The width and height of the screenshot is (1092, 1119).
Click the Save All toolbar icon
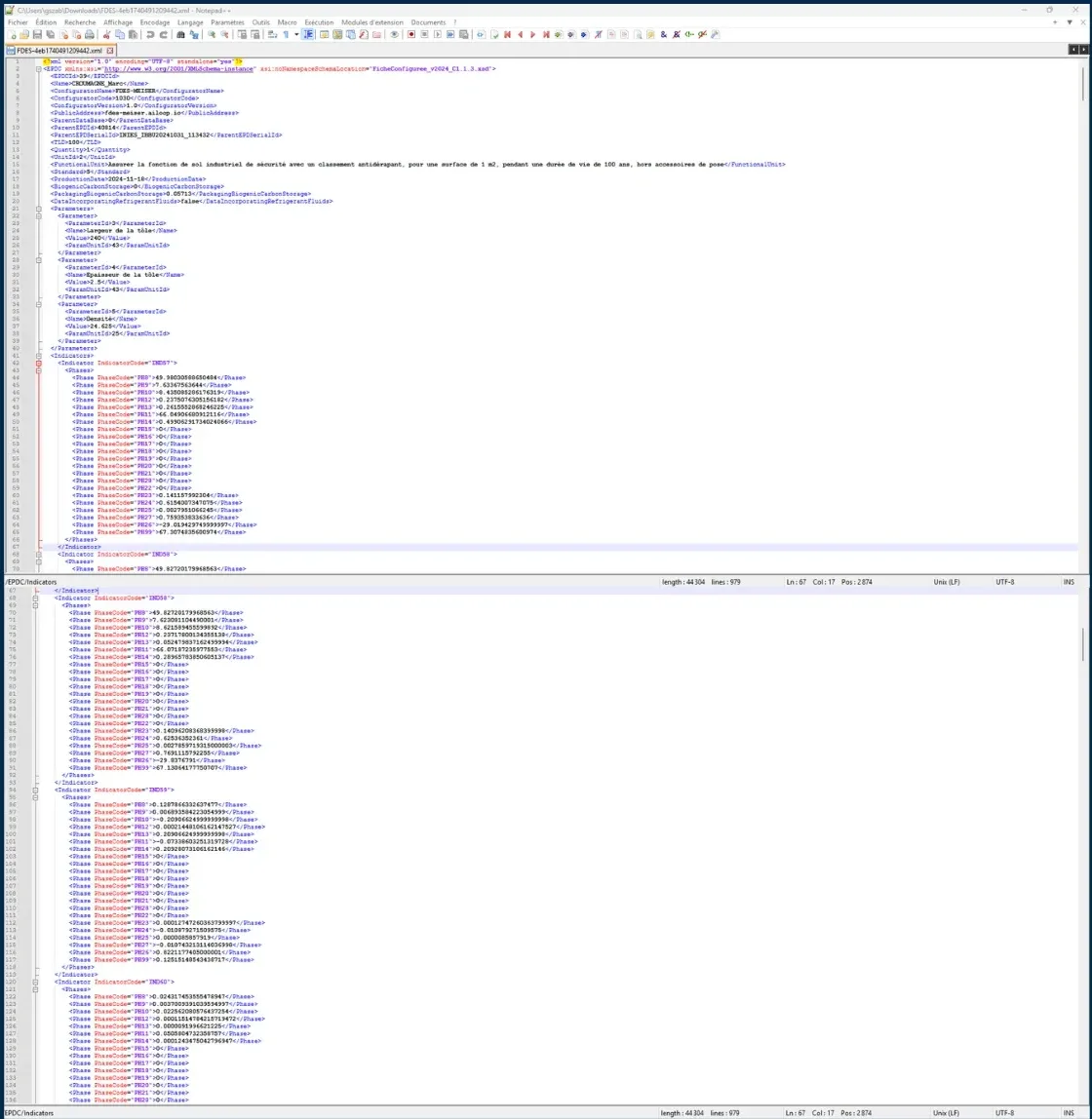50,34
